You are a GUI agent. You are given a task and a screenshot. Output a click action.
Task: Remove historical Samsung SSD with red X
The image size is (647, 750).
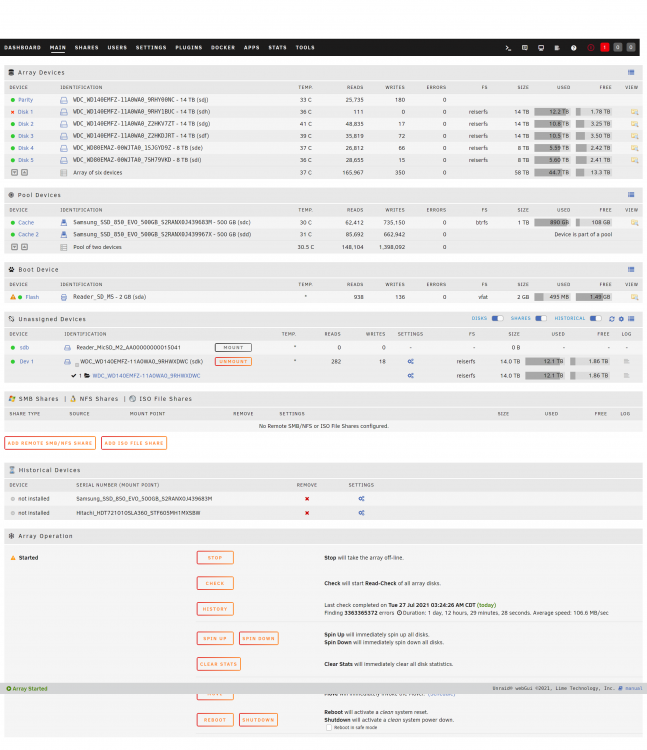307,499
